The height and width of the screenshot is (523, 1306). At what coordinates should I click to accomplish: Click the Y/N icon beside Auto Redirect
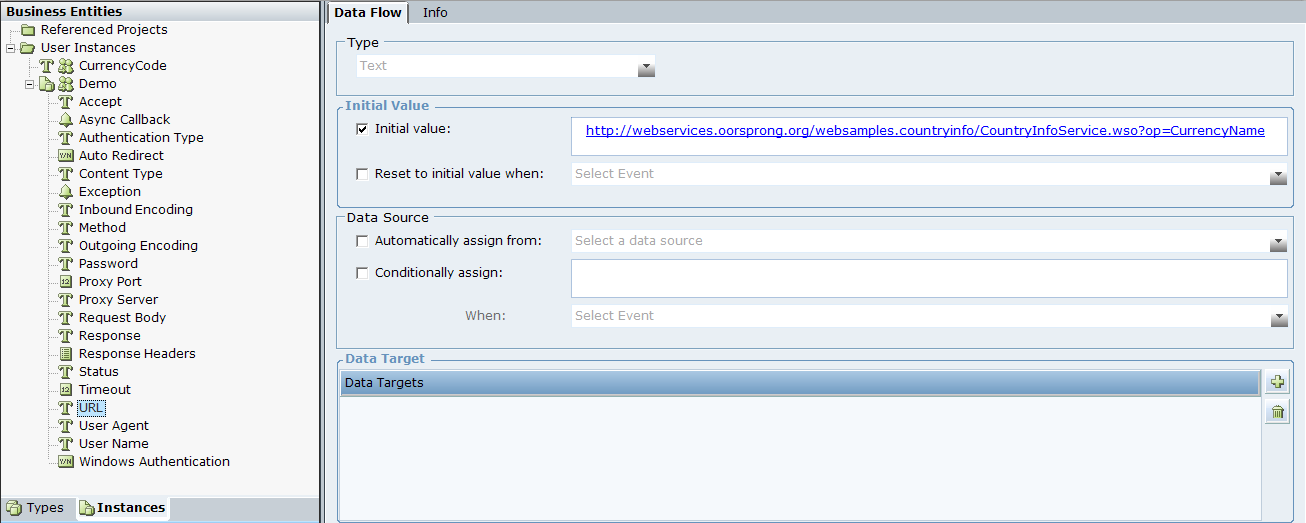[66, 156]
